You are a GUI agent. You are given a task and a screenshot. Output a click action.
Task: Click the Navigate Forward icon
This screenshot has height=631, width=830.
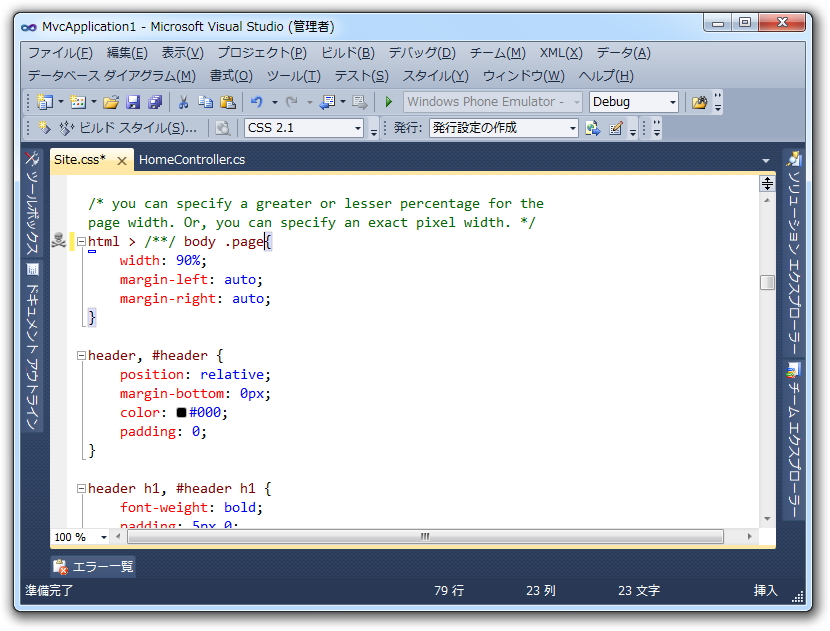pyautogui.click(x=359, y=102)
